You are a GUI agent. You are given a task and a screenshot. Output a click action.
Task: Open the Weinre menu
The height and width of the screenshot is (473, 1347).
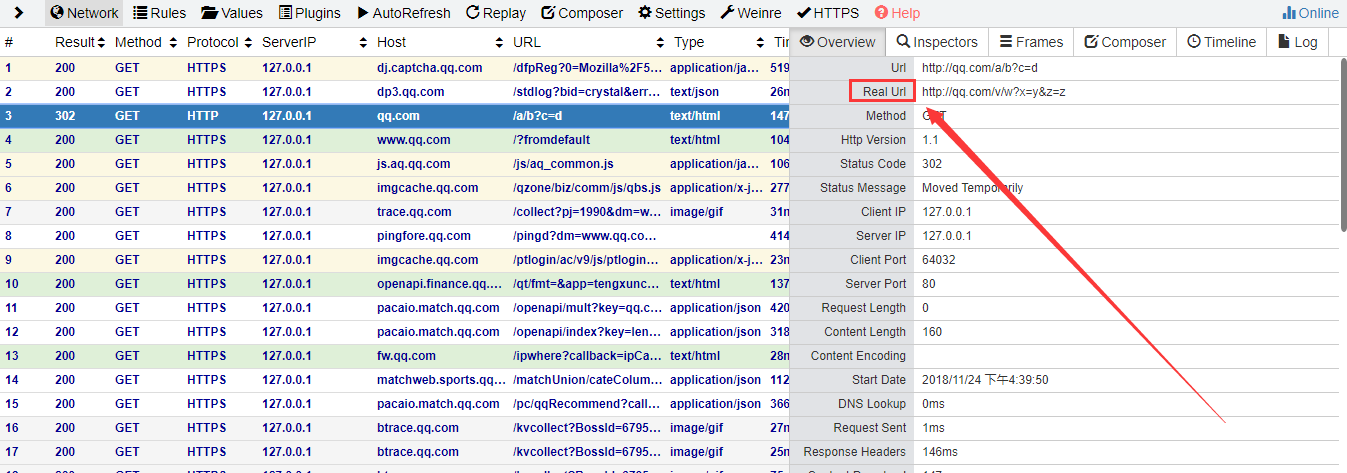pos(751,13)
